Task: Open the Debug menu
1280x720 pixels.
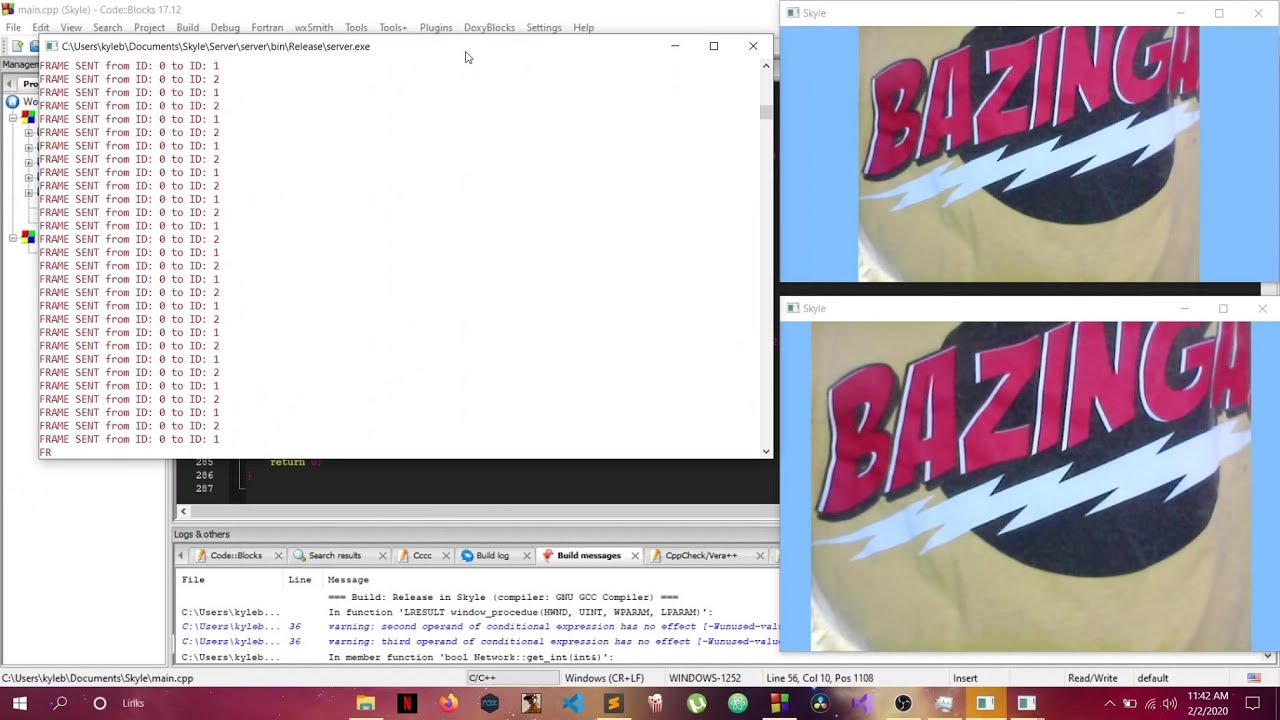Action: pos(225,28)
